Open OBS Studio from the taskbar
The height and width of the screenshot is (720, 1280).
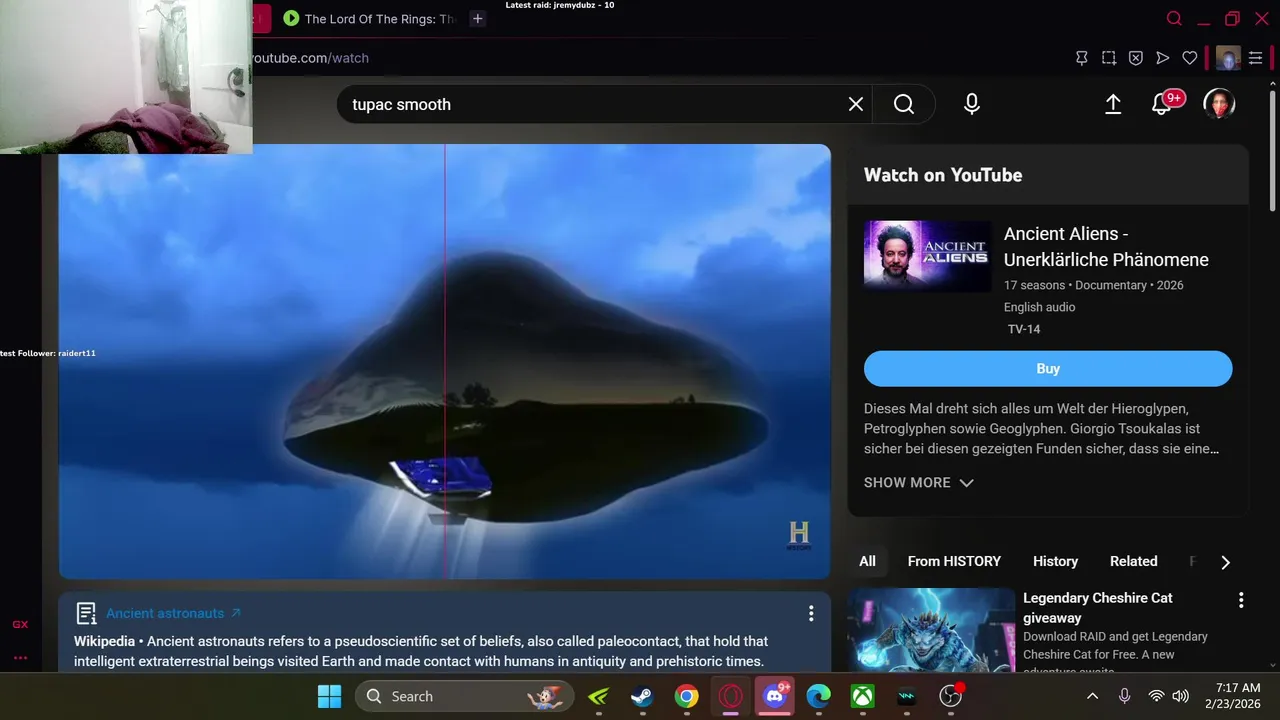coord(950,696)
